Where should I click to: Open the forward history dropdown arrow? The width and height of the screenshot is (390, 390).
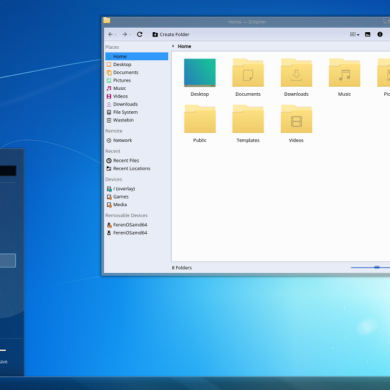coord(130,35)
